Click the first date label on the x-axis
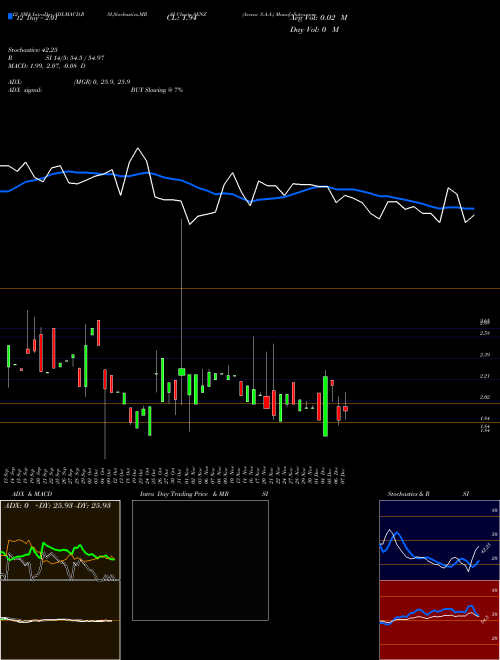 click(x=8, y=476)
